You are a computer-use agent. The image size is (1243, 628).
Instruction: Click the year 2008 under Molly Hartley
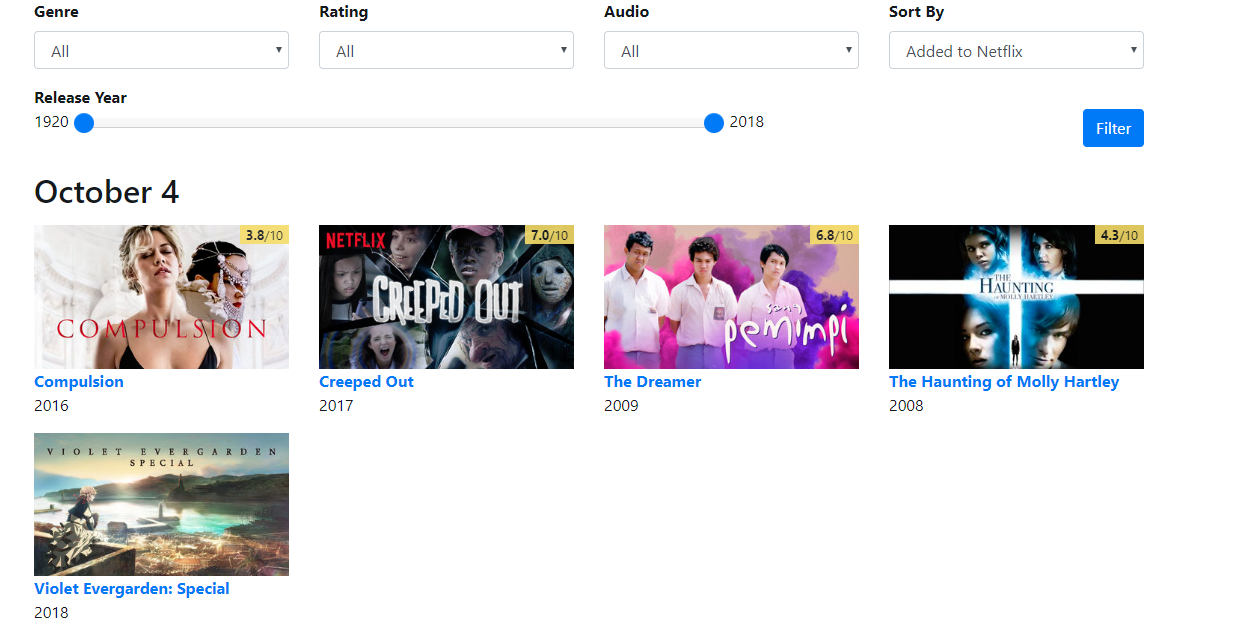tap(906, 406)
